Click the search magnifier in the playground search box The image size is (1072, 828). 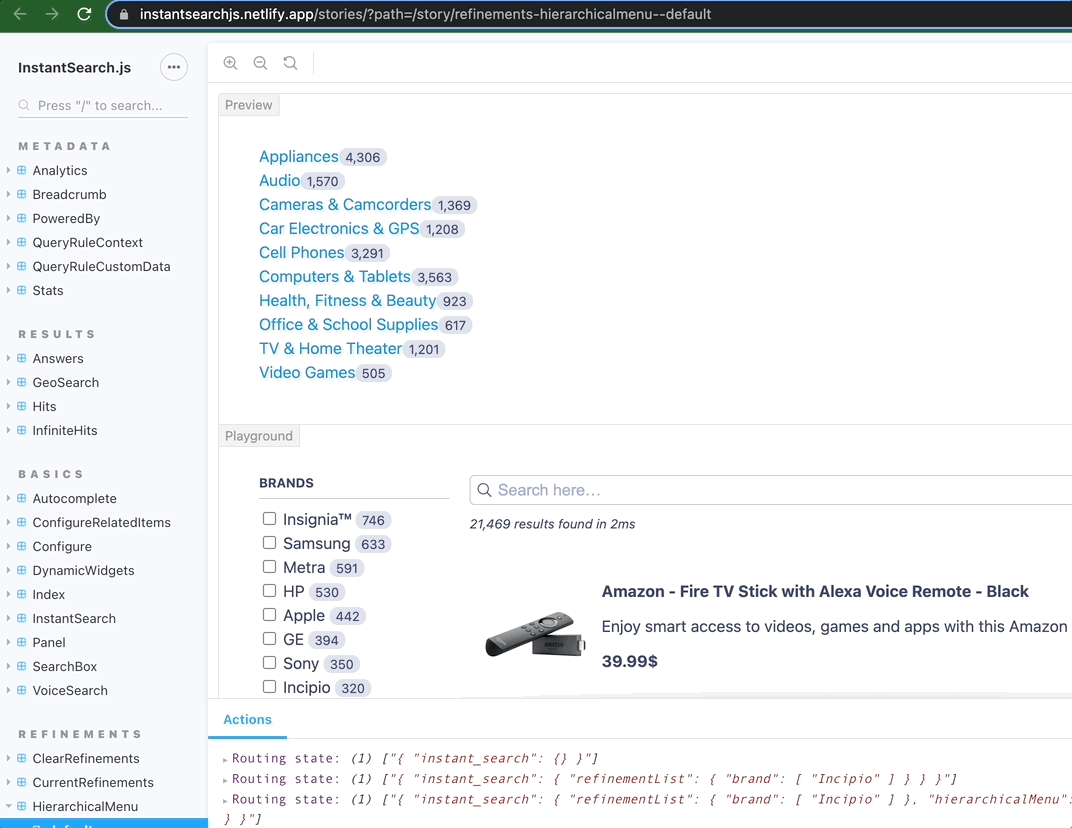click(x=484, y=490)
